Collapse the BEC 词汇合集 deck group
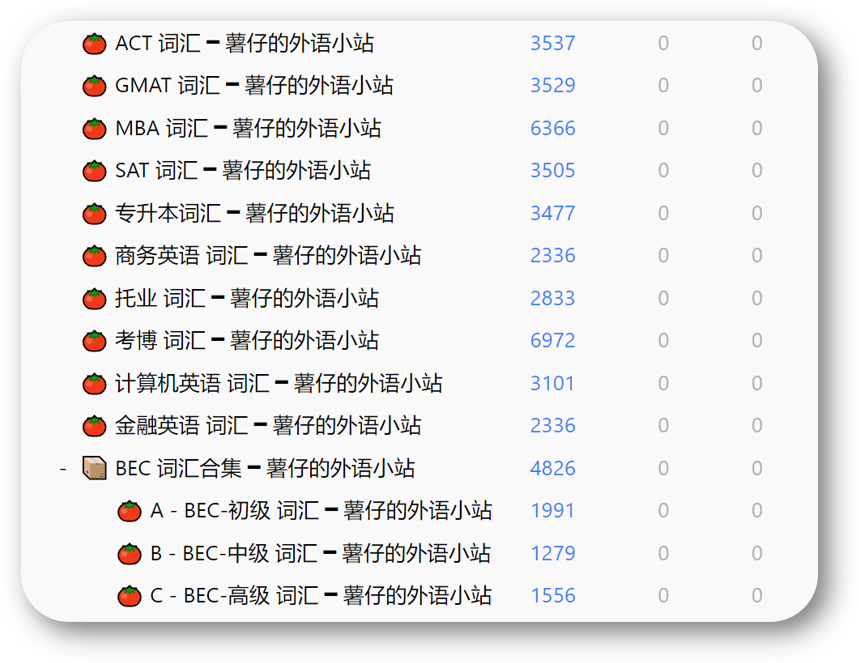Screen dimensions: 859x663 click(62, 468)
